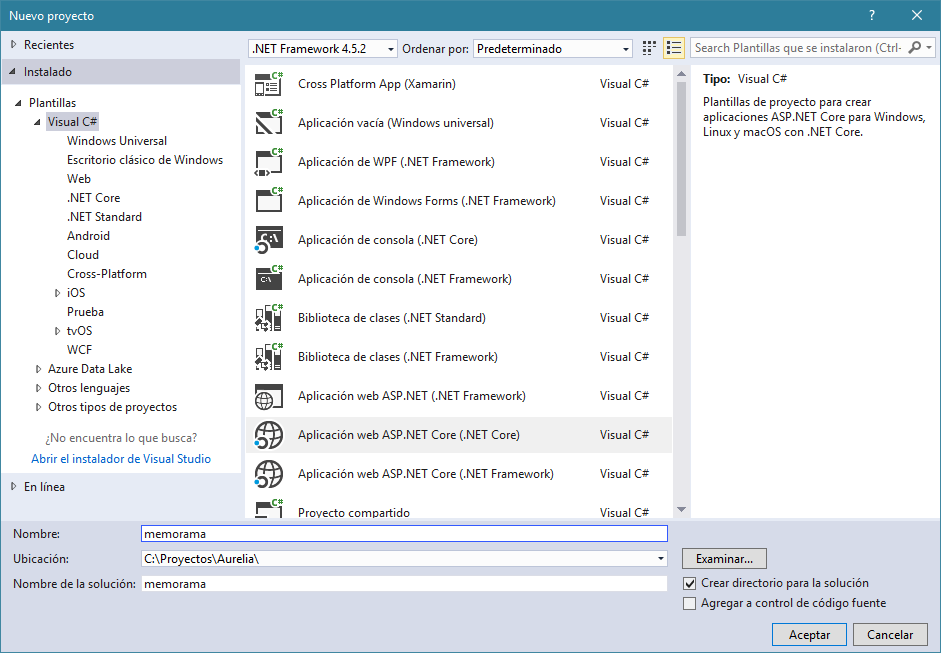Click the Biblioteca de clases (.NET Framework) icon

point(268,357)
